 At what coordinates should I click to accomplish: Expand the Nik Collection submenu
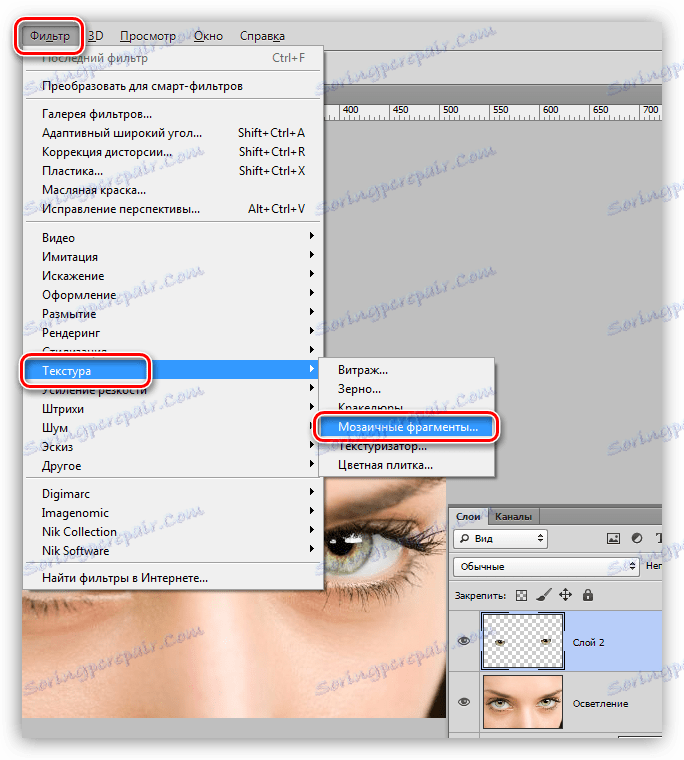[173, 532]
